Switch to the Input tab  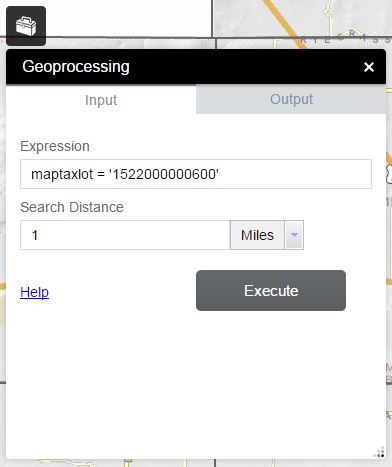[101, 100]
